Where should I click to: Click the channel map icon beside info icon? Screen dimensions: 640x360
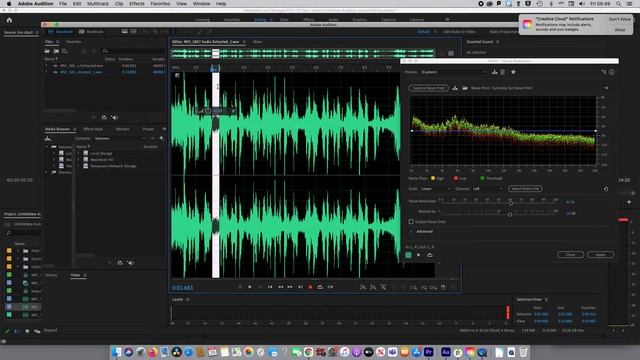coord(603,72)
